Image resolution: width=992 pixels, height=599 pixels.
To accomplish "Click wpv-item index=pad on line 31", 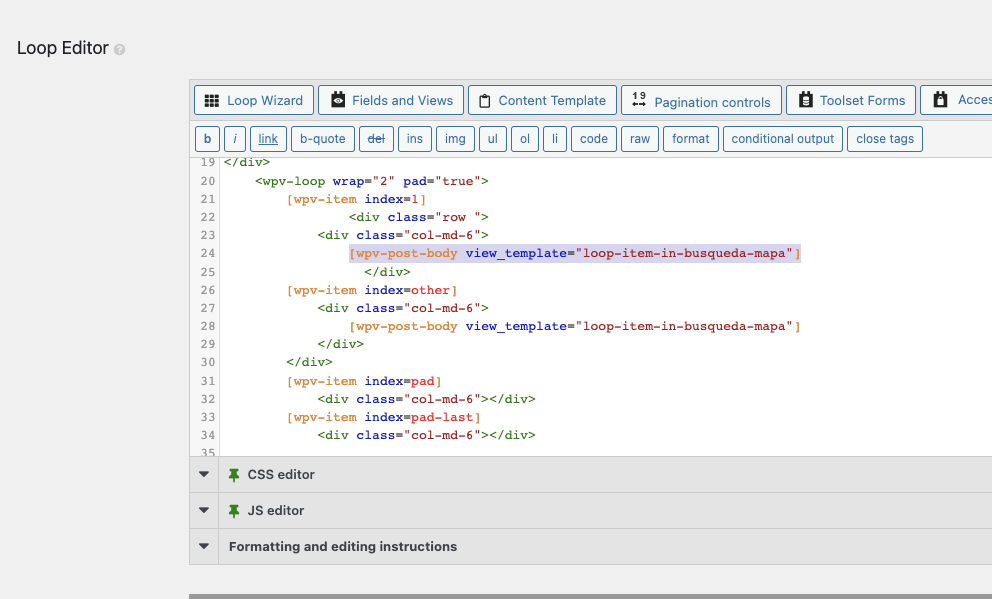I will point(364,381).
